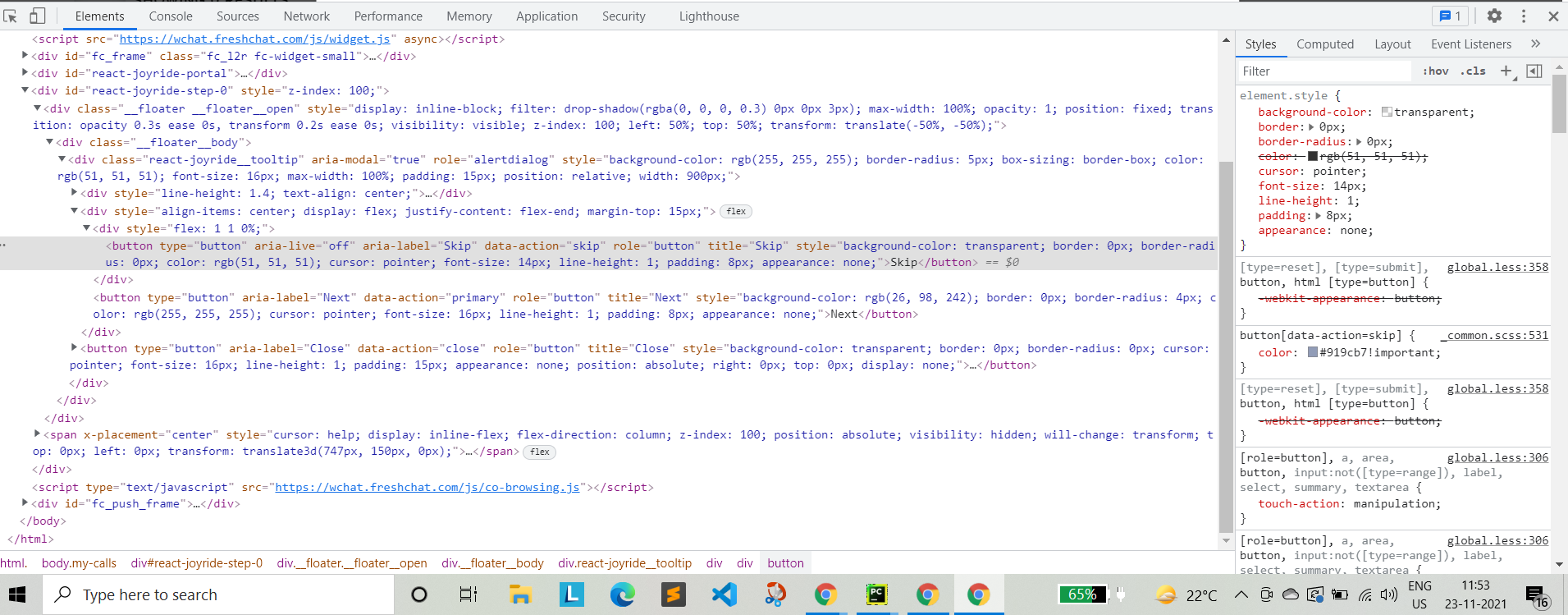Expand the border shorthand property triangle
This screenshot has width=1568, height=615.
point(1311,127)
